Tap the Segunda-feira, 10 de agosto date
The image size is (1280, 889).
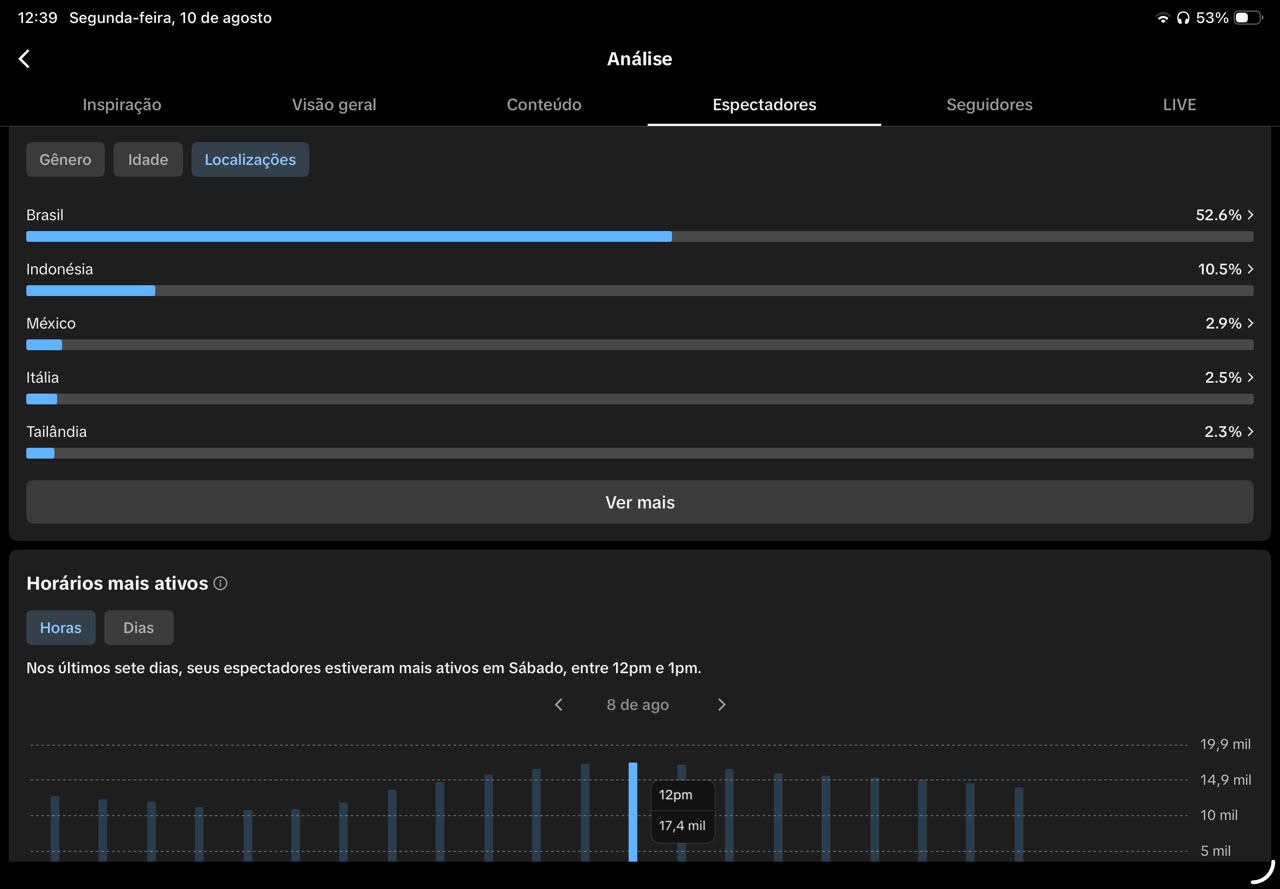pyautogui.click(x=171, y=18)
